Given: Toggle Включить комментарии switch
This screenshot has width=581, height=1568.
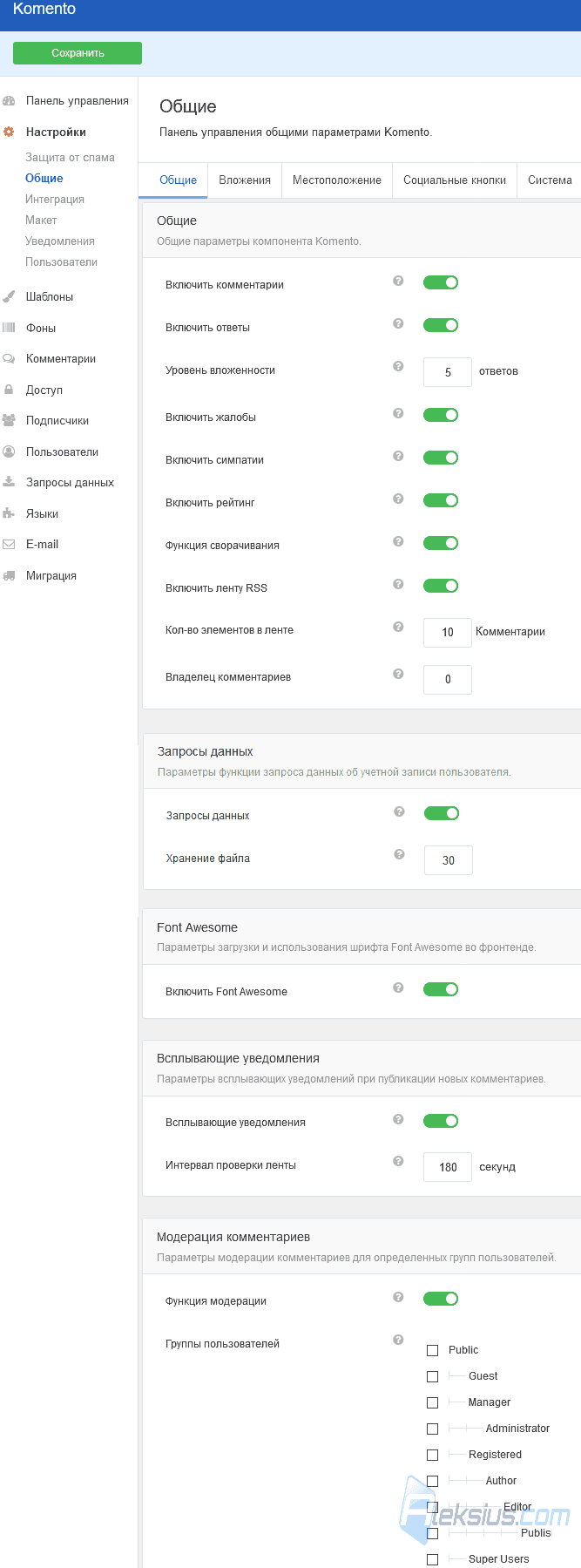Looking at the screenshot, I should pos(441,282).
